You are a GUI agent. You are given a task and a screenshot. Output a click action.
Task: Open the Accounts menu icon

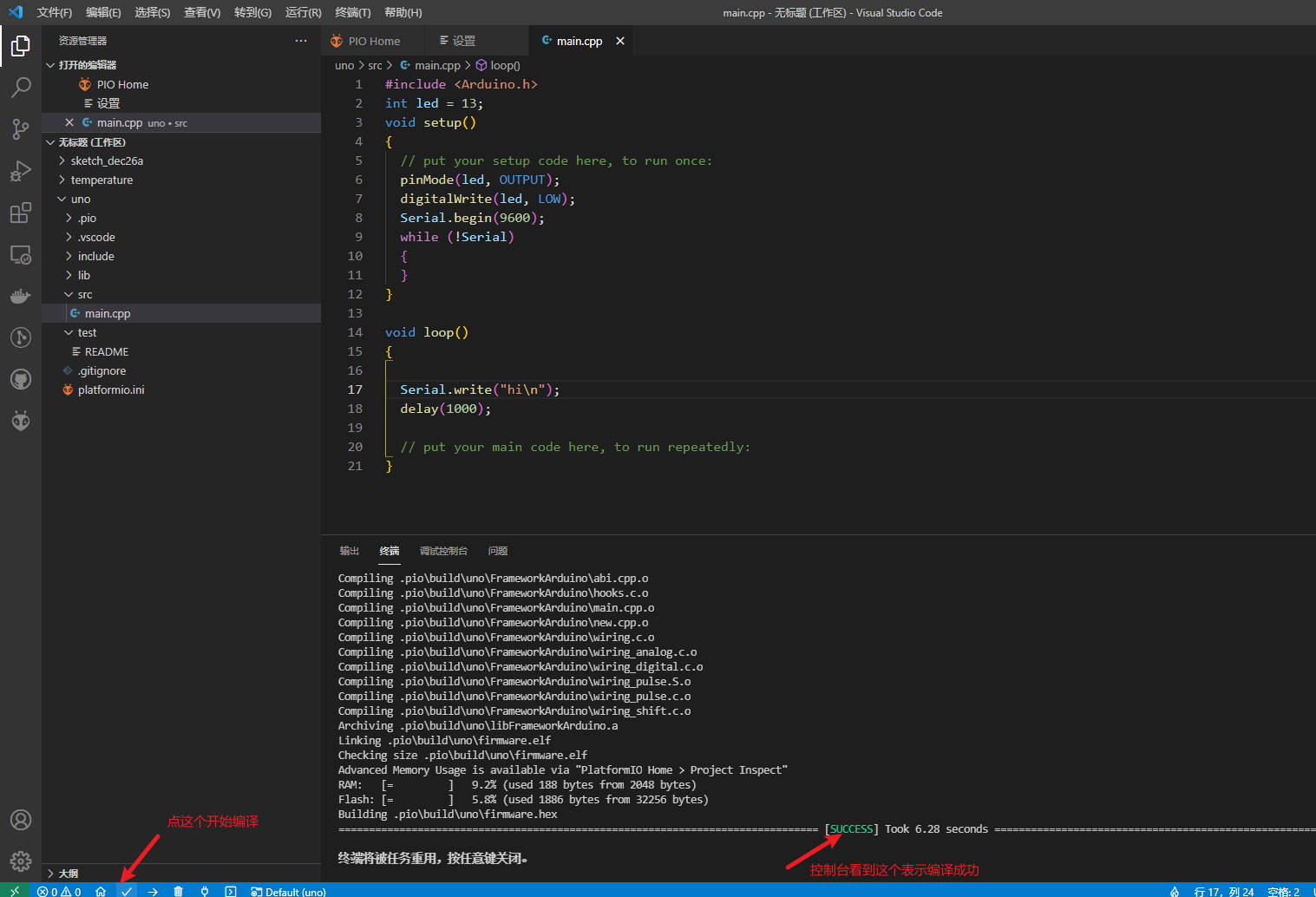pos(21,820)
